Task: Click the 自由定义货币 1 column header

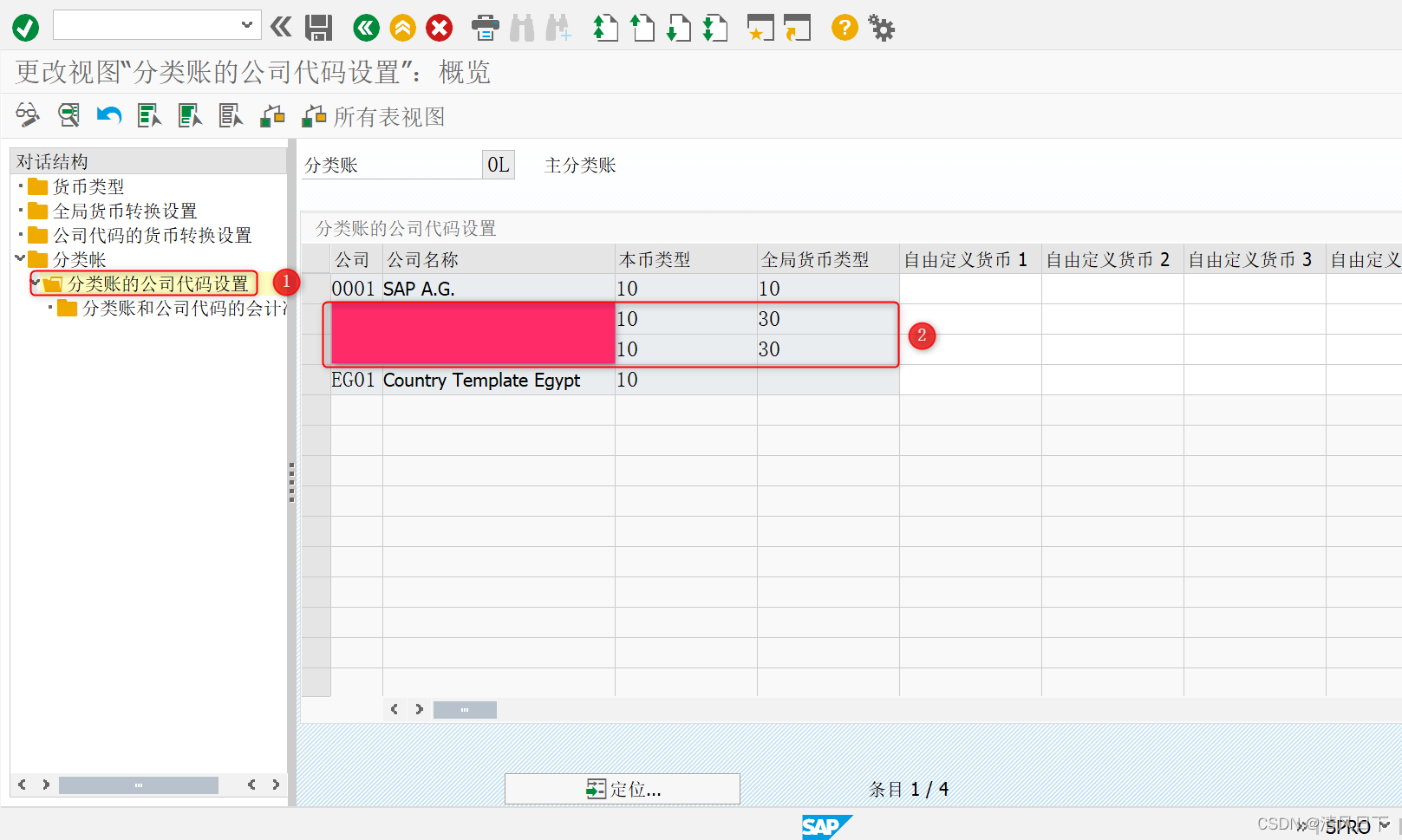Action: [x=970, y=259]
